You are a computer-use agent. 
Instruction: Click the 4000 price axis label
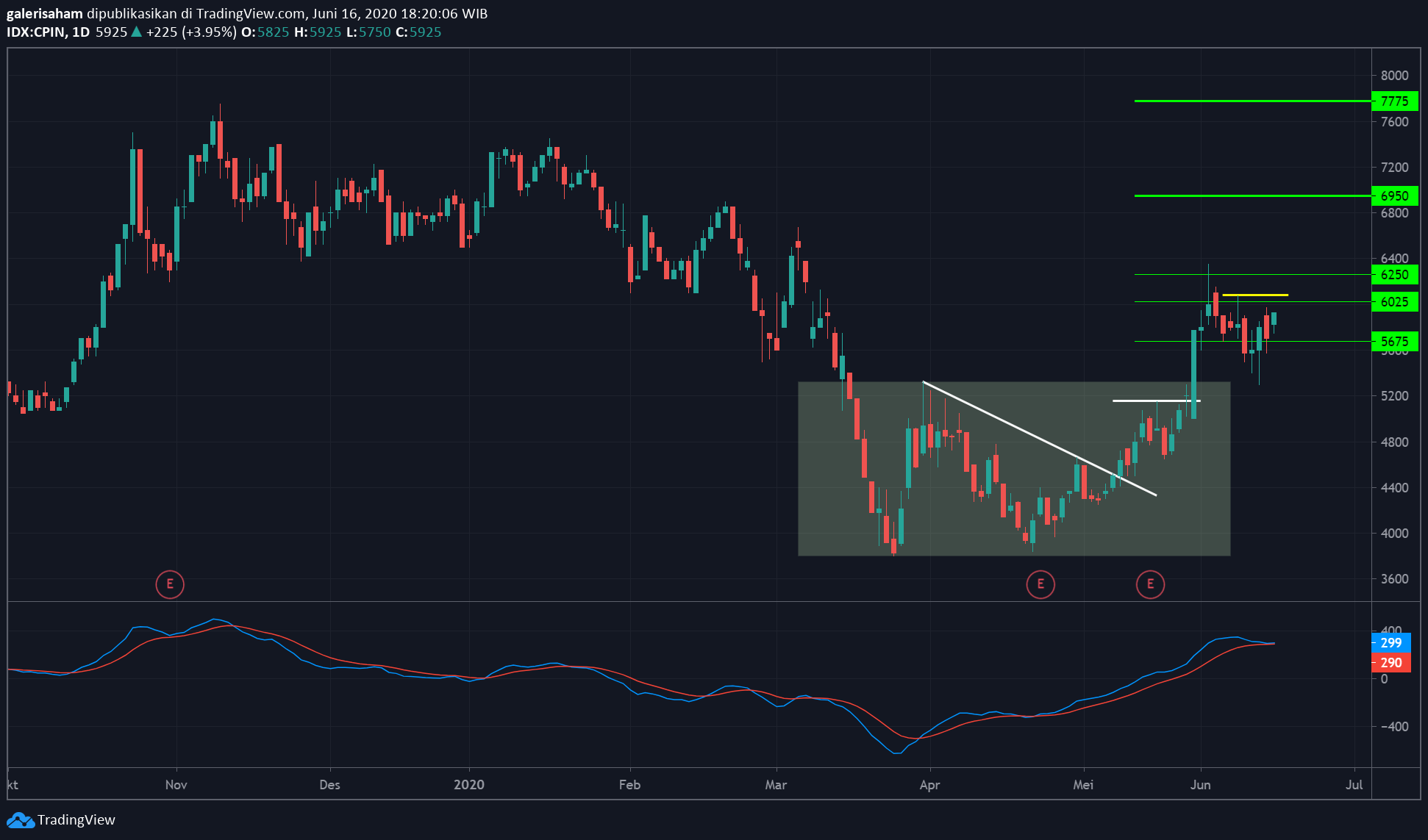pos(1394,534)
